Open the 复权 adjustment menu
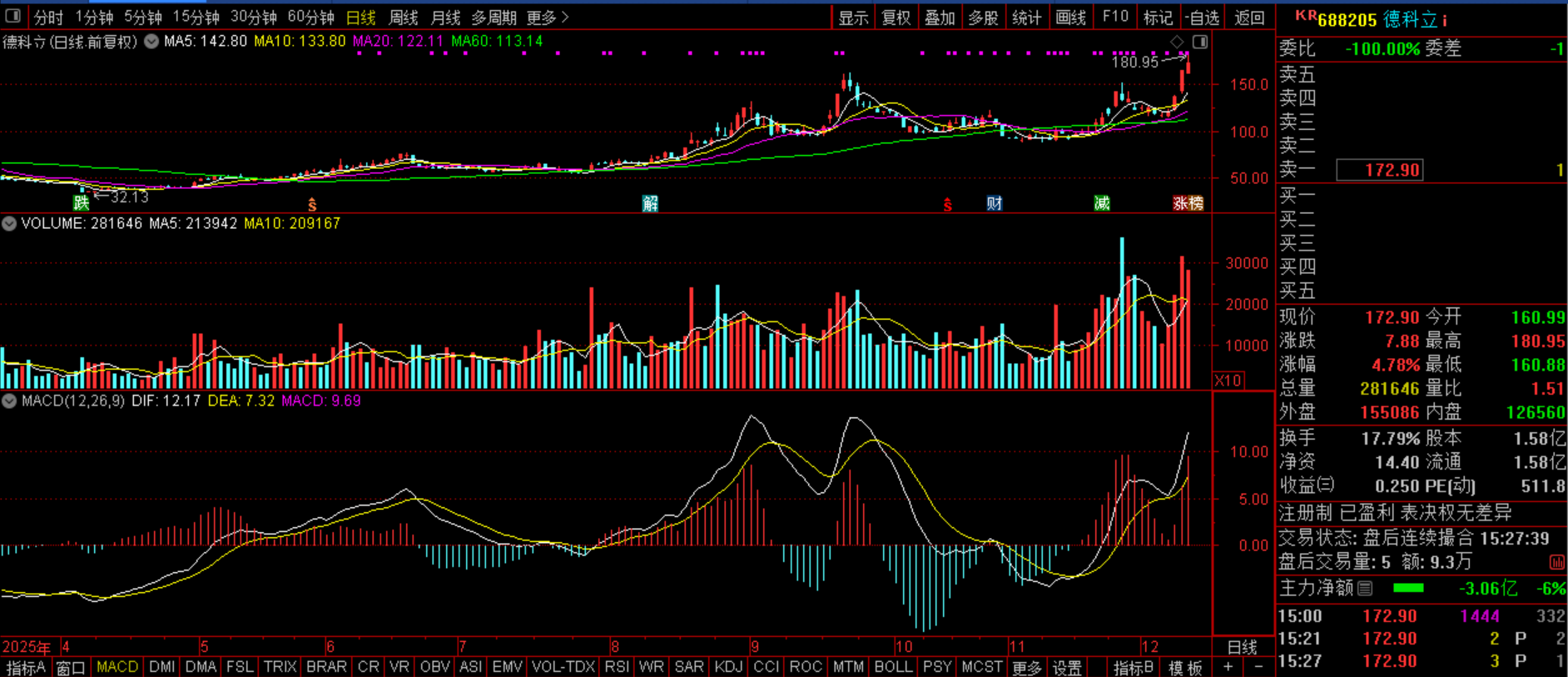Image resolution: width=1568 pixels, height=677 pixels. pyautogui.click(x=896, y=17)
